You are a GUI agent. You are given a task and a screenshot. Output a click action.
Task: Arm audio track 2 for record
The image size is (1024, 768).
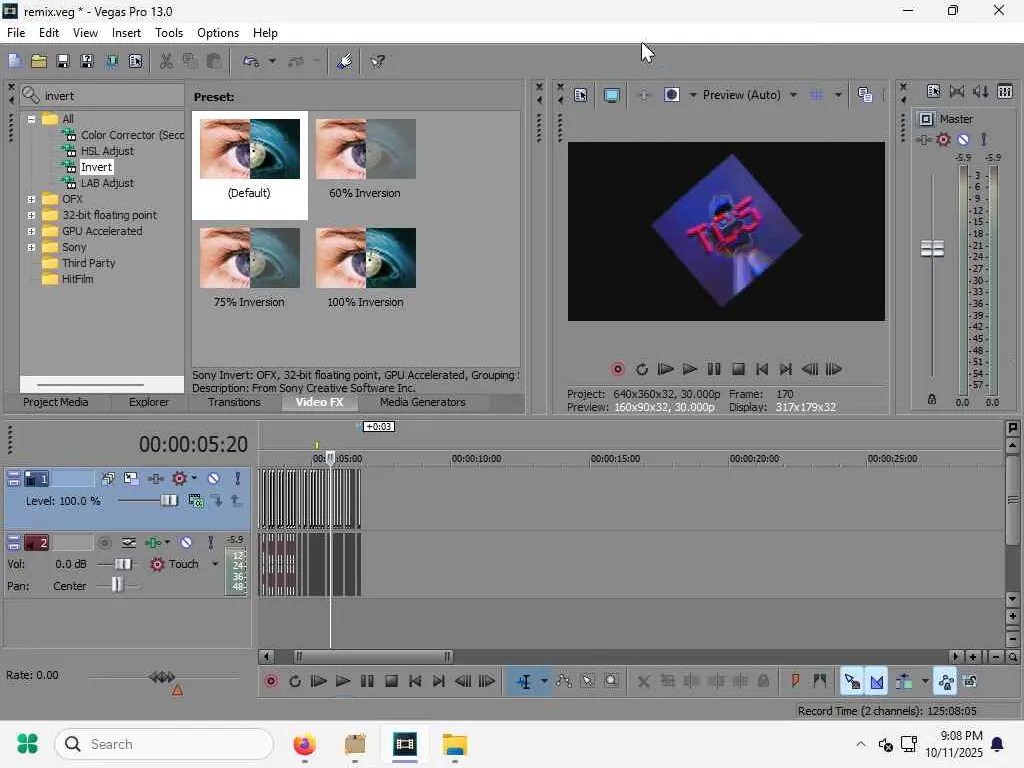tap(104, 543)
